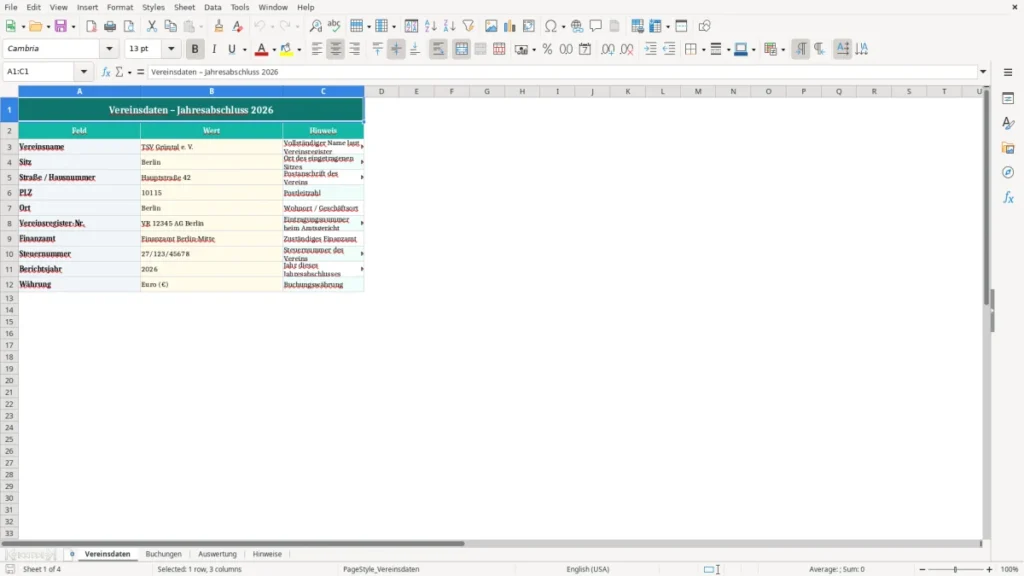The image size is (1024, 576).
Task: Click the Copy icon
Action: [x=170, y=26]
